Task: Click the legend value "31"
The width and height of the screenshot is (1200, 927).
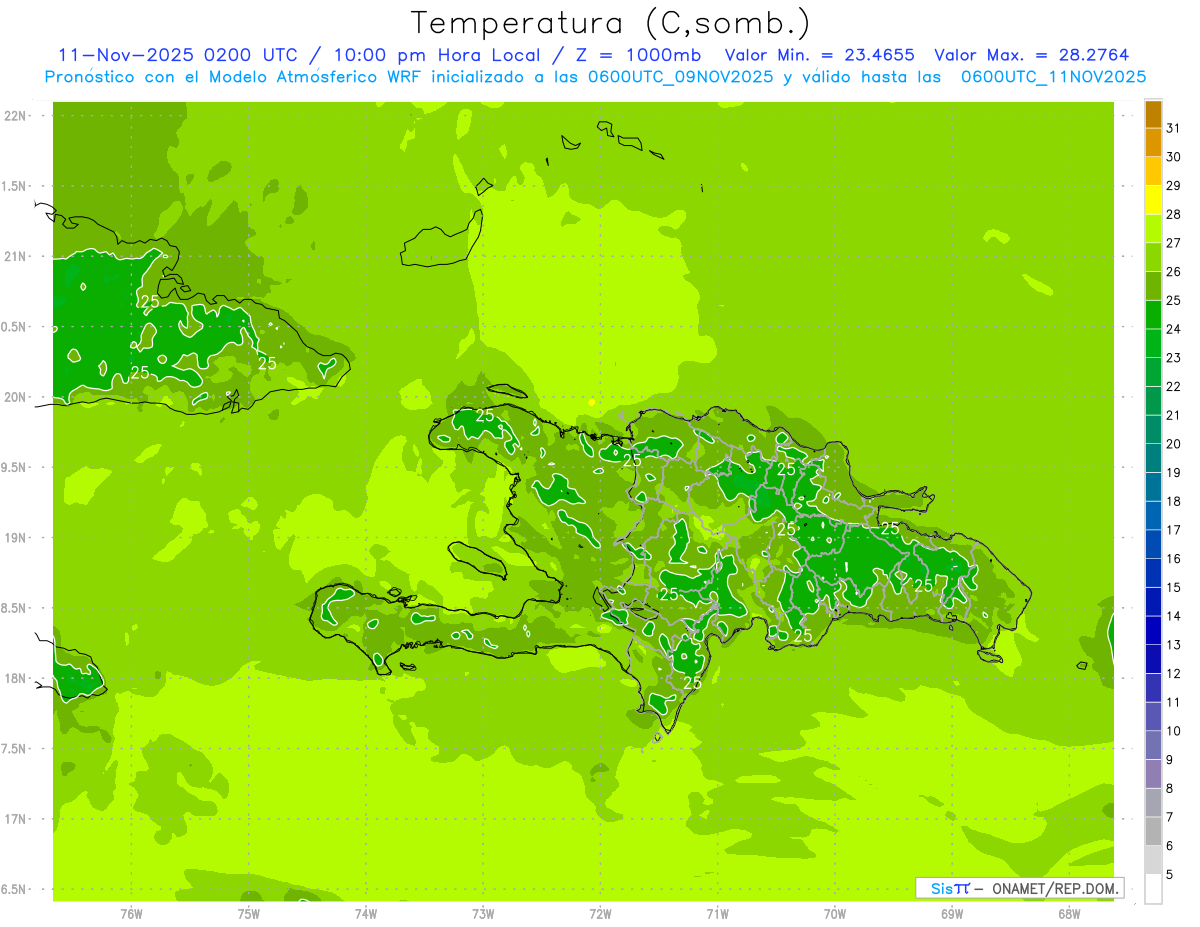Action: pos(1173,128)
